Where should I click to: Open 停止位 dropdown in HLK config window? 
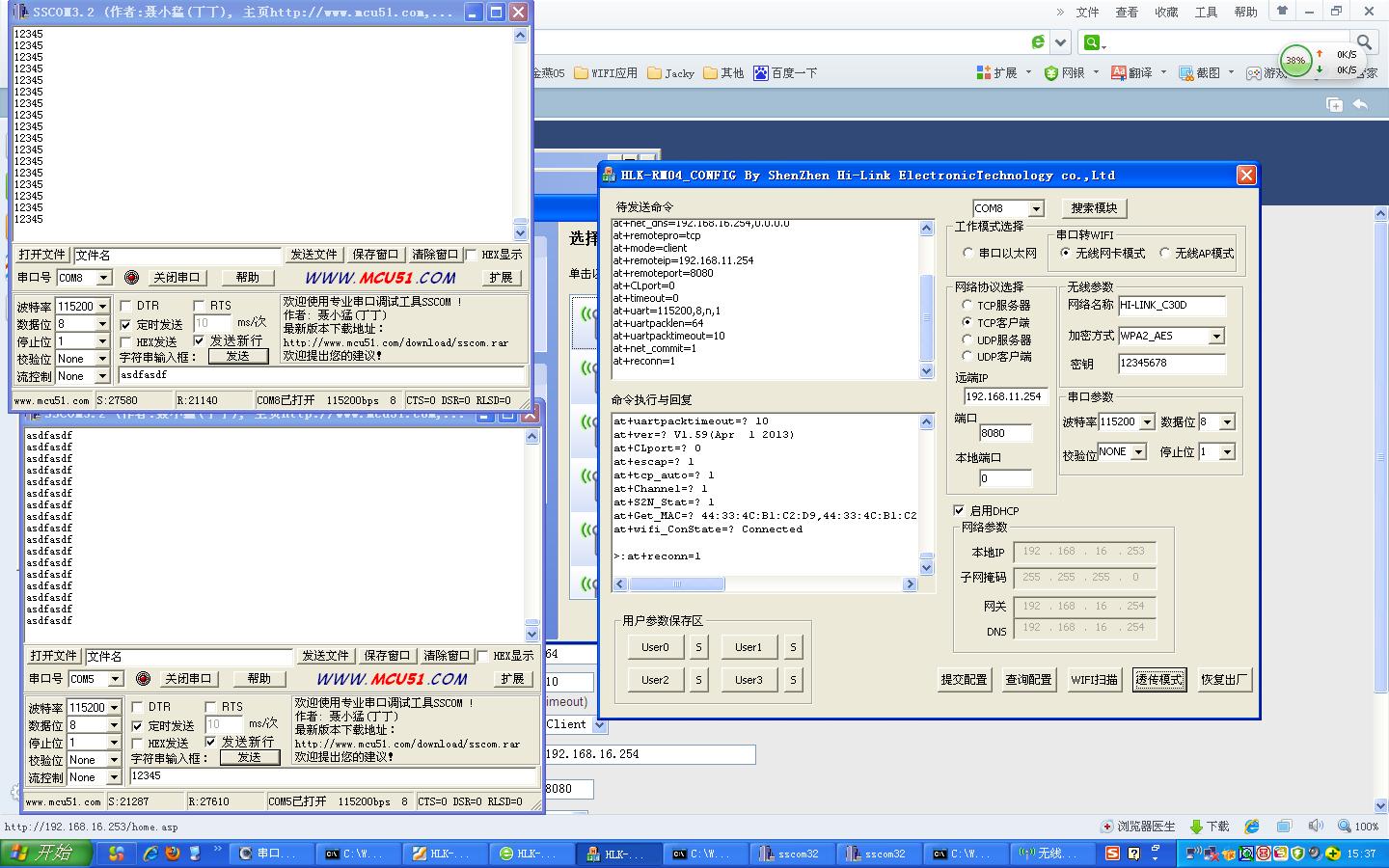click(x=1227, y=452)
